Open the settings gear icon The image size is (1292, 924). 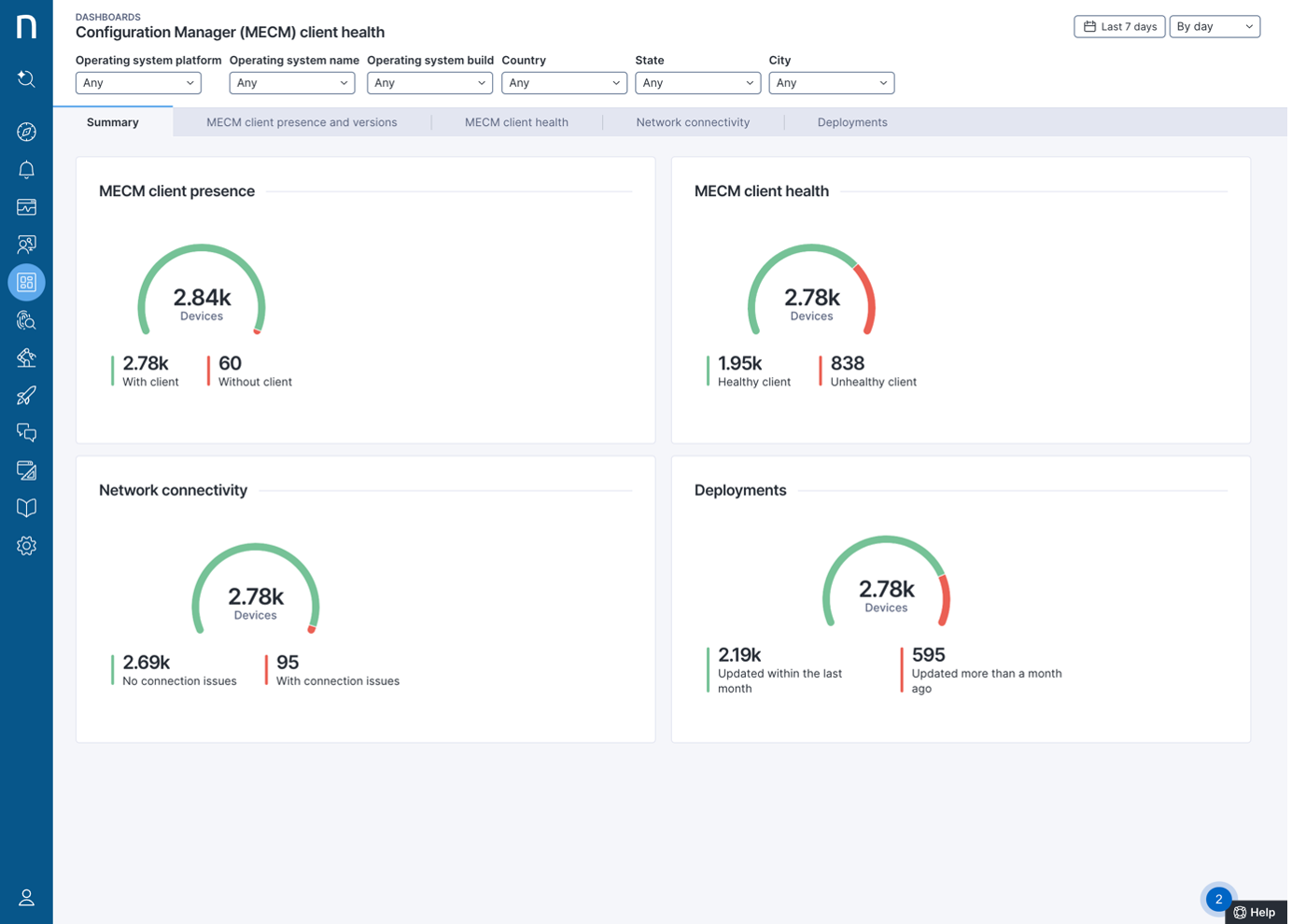pos(26,545)
